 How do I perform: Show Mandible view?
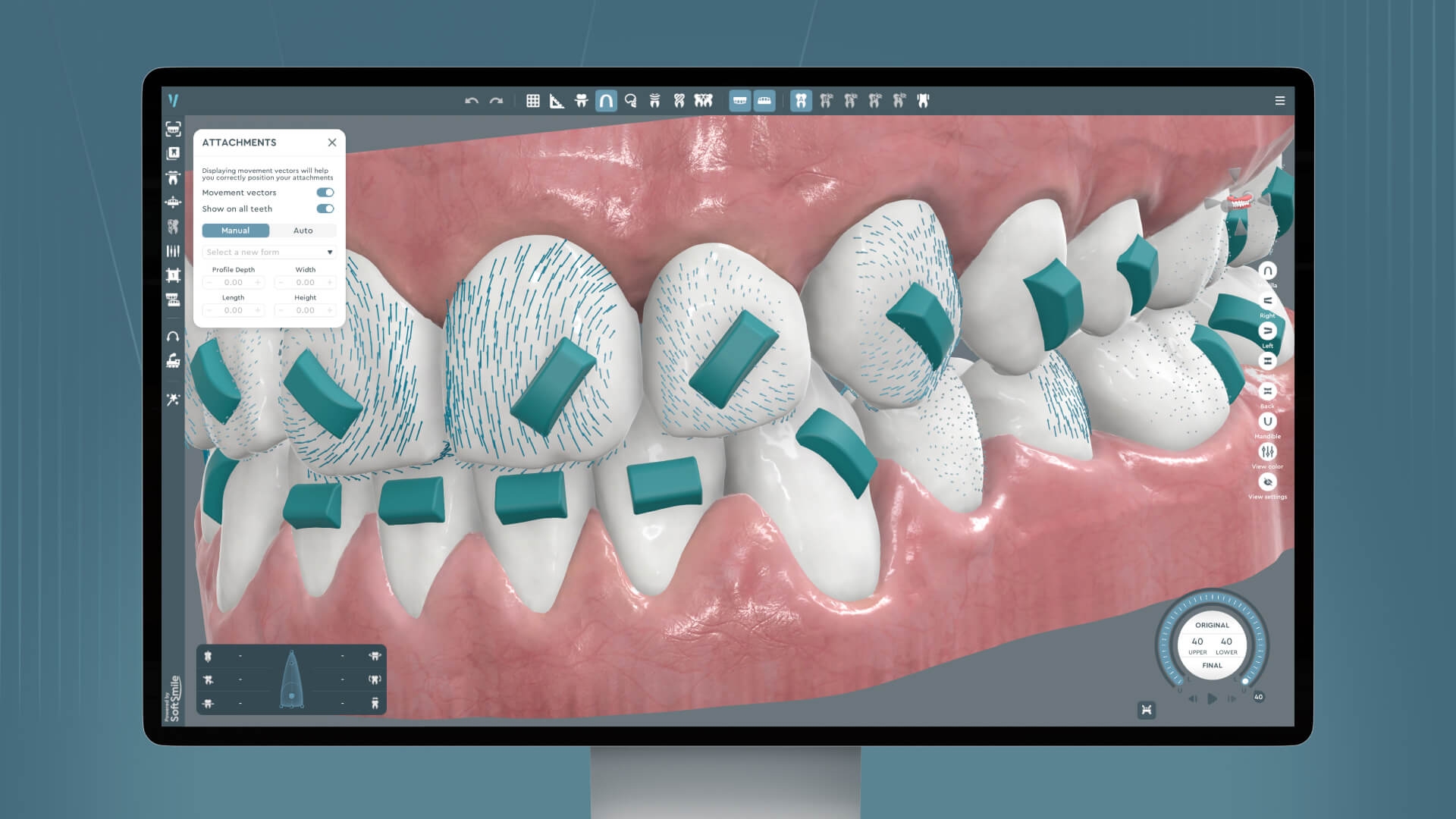(x=1267, y=422)
